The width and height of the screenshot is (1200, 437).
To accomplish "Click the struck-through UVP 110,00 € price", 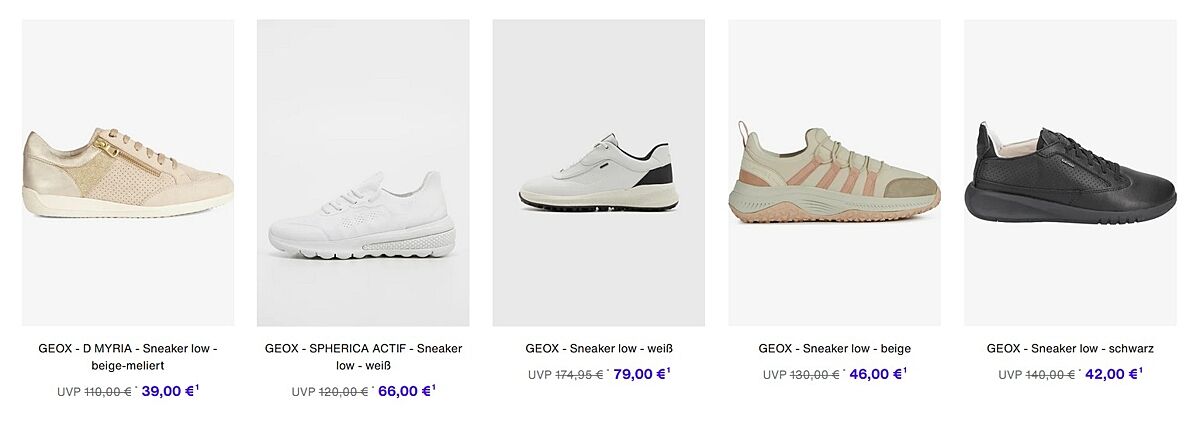I will click(95, 392).
